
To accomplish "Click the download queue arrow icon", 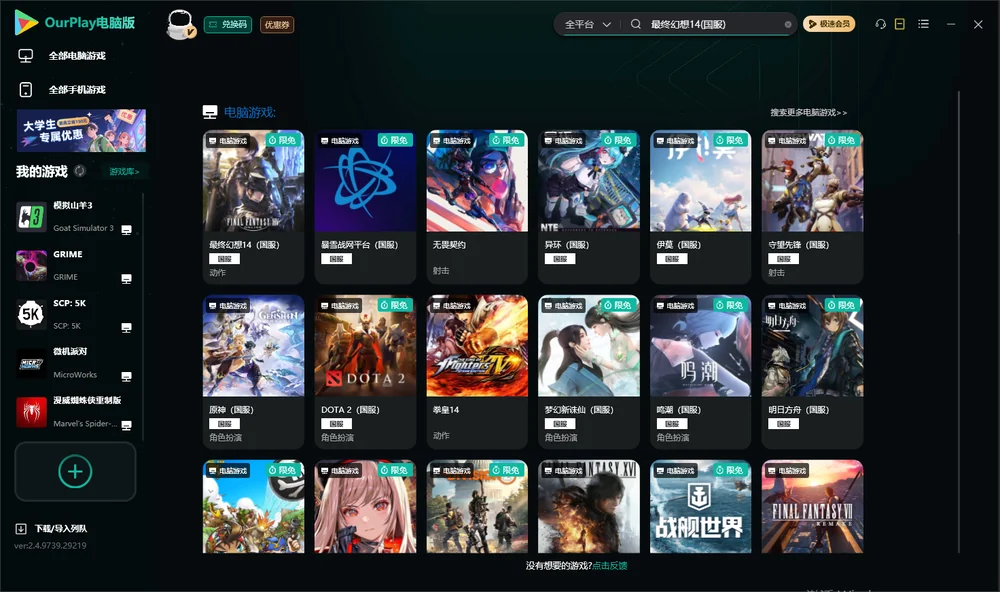I will pos(21,528).
